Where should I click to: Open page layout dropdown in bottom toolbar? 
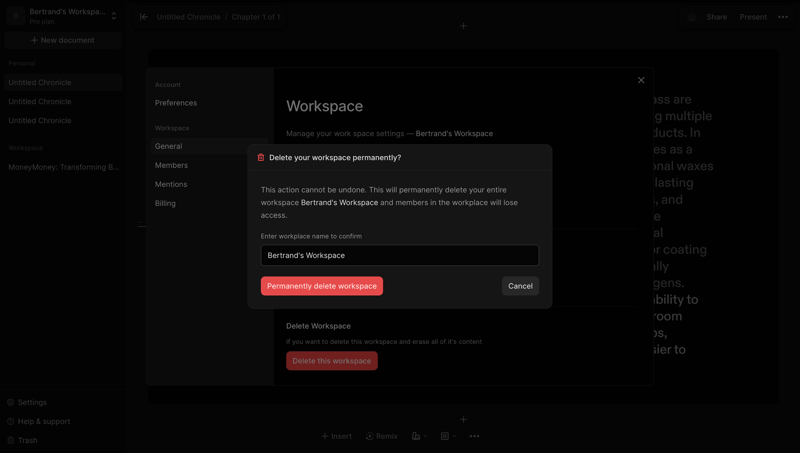pyautogui.click(x=448, y=436)
